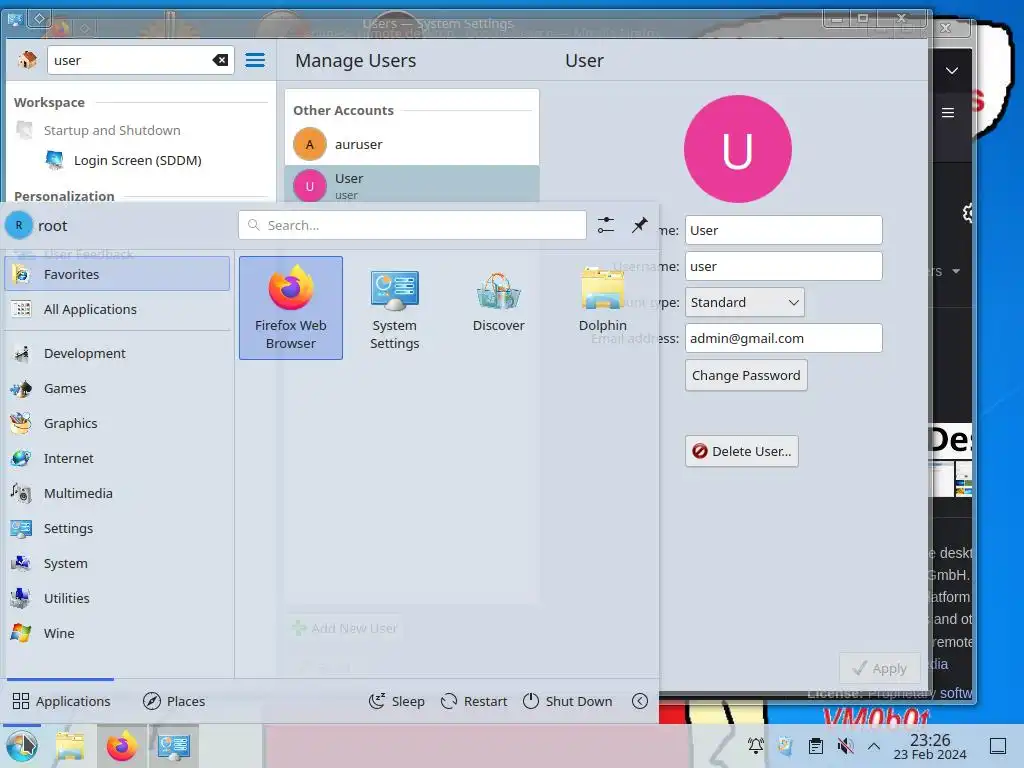Click the Restart button
The image size is (1024, 768).
pyautogui.click(x=474, y=701)
